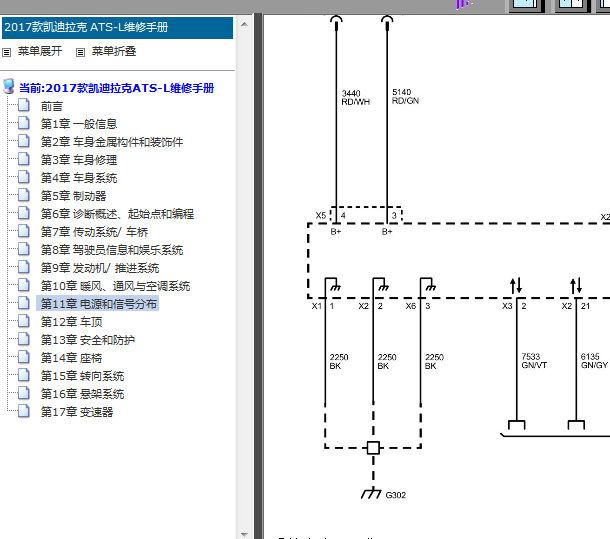Open 第13章 安全和防护
The image size is (610, 539).
point(88,340)
